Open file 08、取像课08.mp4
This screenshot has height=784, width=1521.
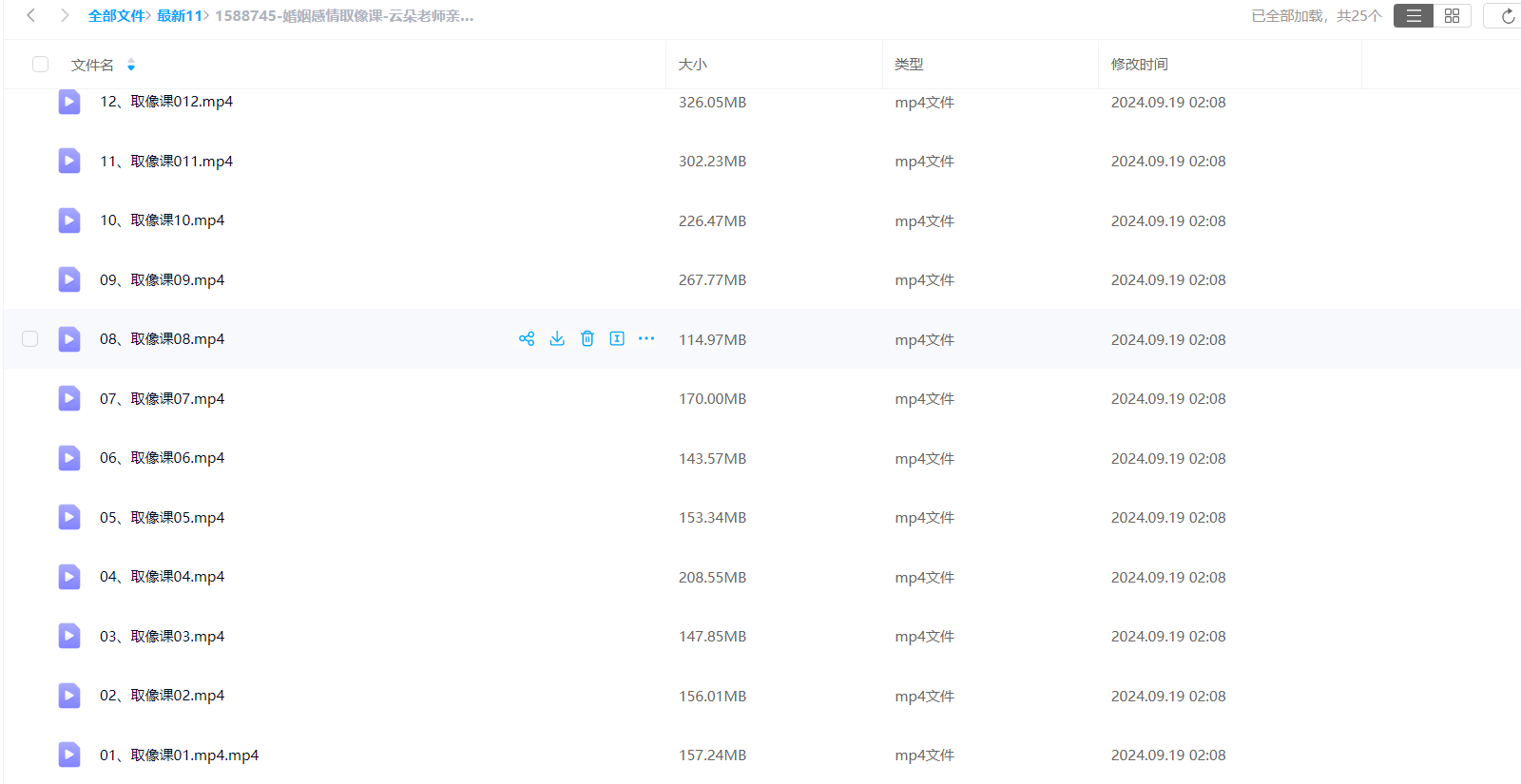[163, 339]
